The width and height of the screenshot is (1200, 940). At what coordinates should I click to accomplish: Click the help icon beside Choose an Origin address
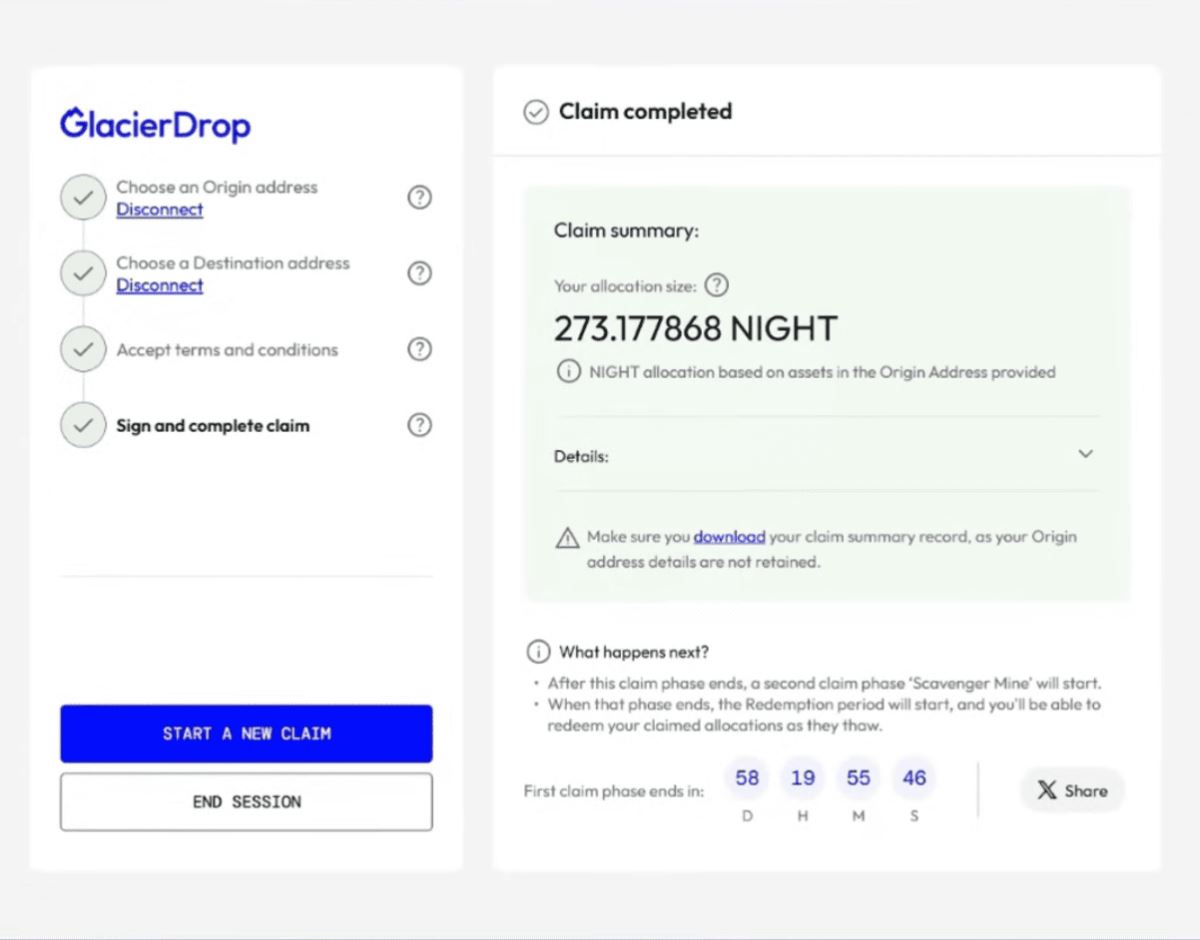pyautogui.click(x=420, y=198)
